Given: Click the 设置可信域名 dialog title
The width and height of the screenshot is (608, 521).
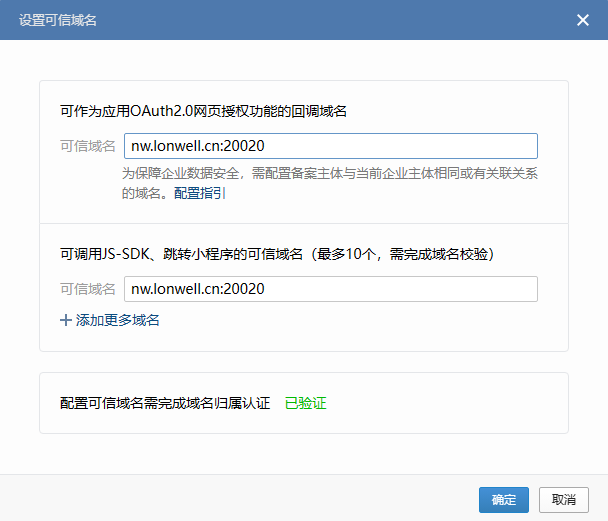Looking at the screenshot, I should coord(58,20).
